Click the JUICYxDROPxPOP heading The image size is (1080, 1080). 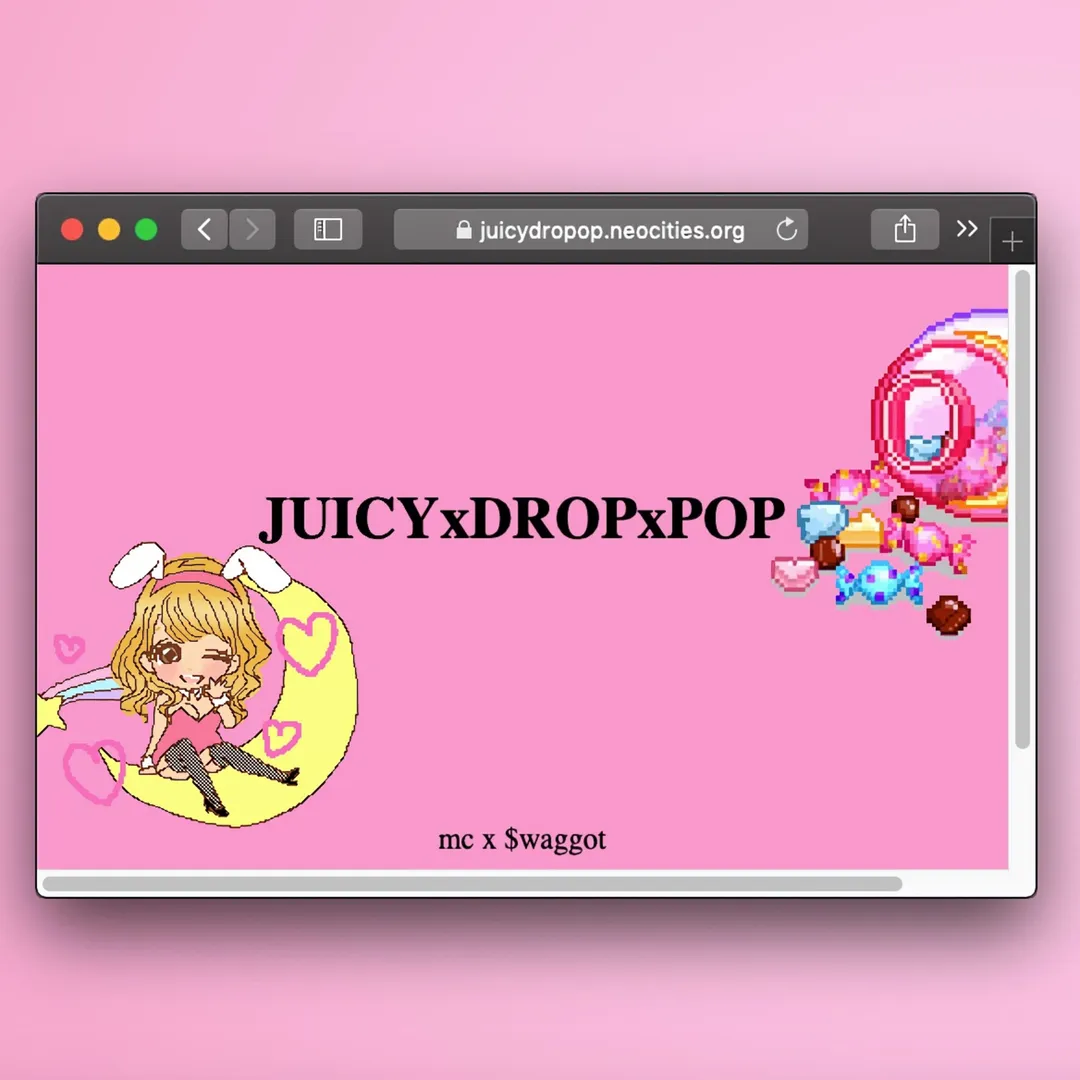click(521, 518)
